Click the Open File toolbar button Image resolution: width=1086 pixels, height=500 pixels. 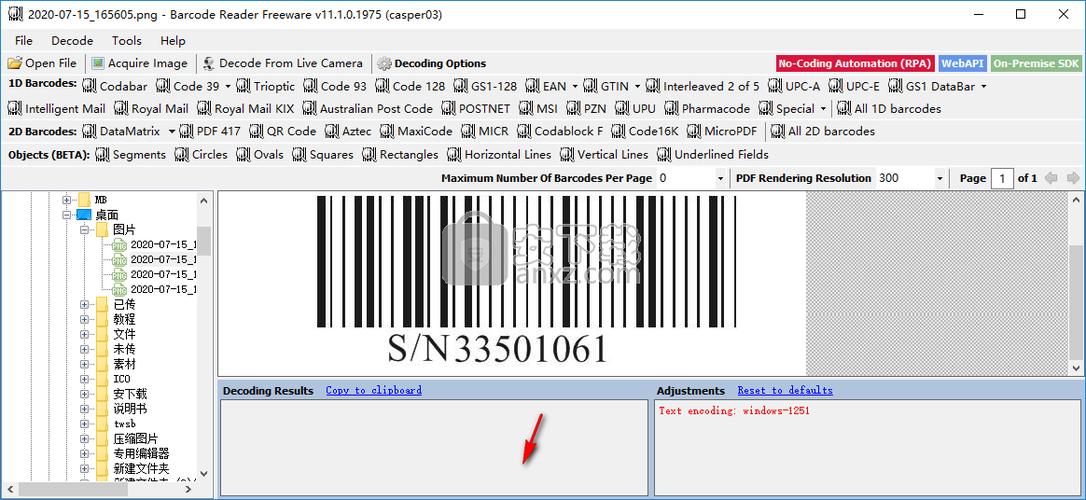pos(42,63)
